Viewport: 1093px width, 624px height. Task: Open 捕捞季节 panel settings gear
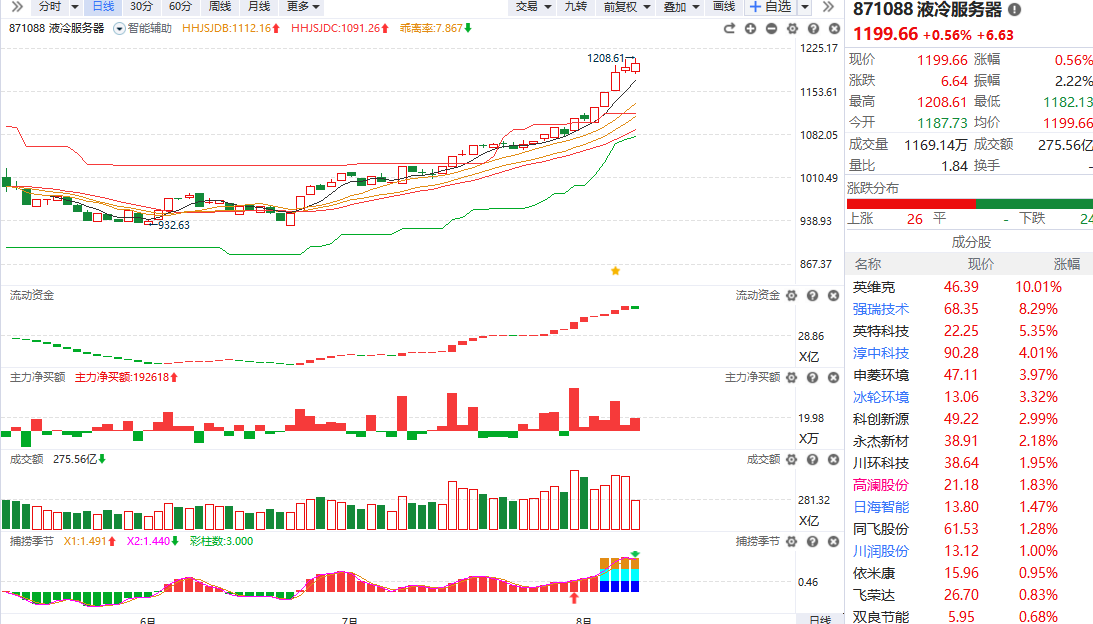(x=791, y=541)
